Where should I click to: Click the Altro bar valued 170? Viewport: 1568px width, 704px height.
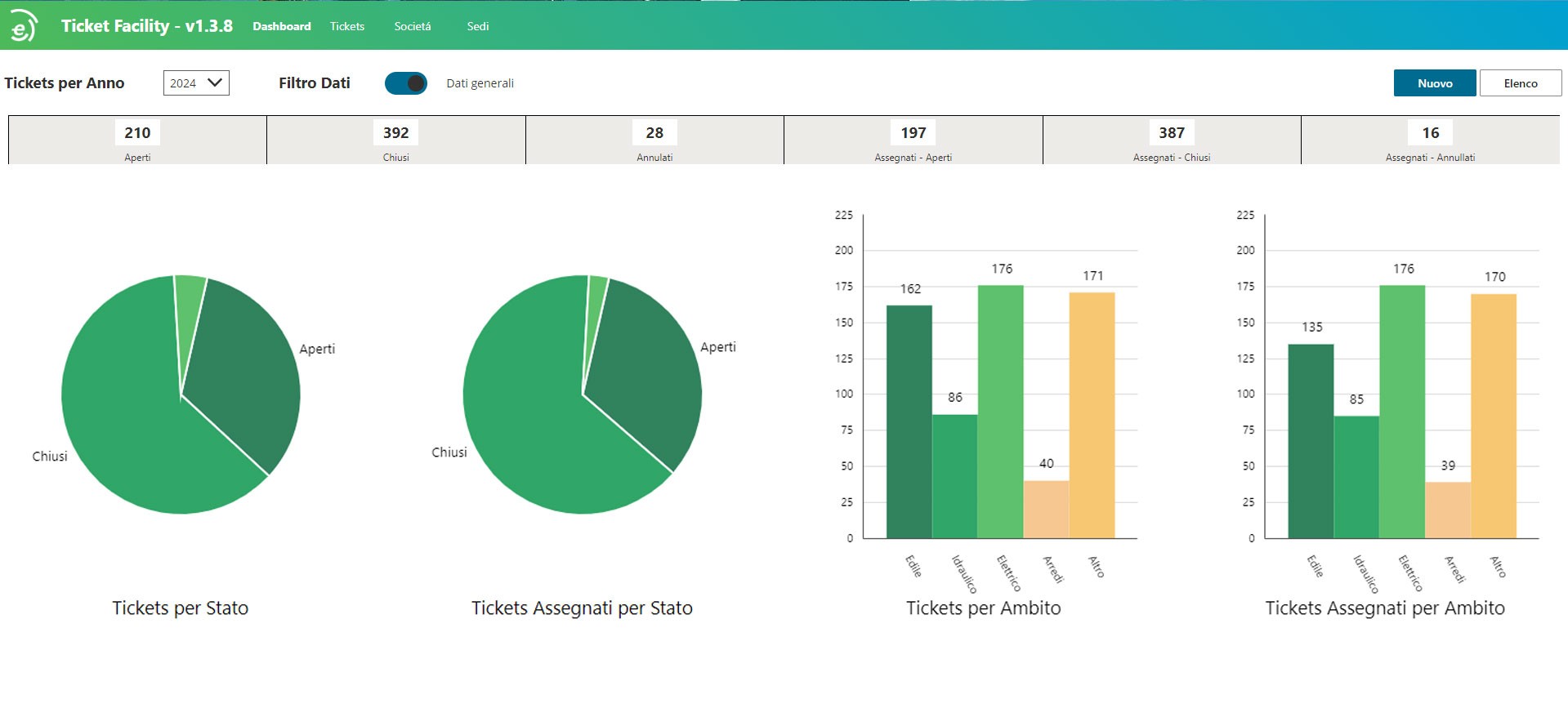(1494, 416)
